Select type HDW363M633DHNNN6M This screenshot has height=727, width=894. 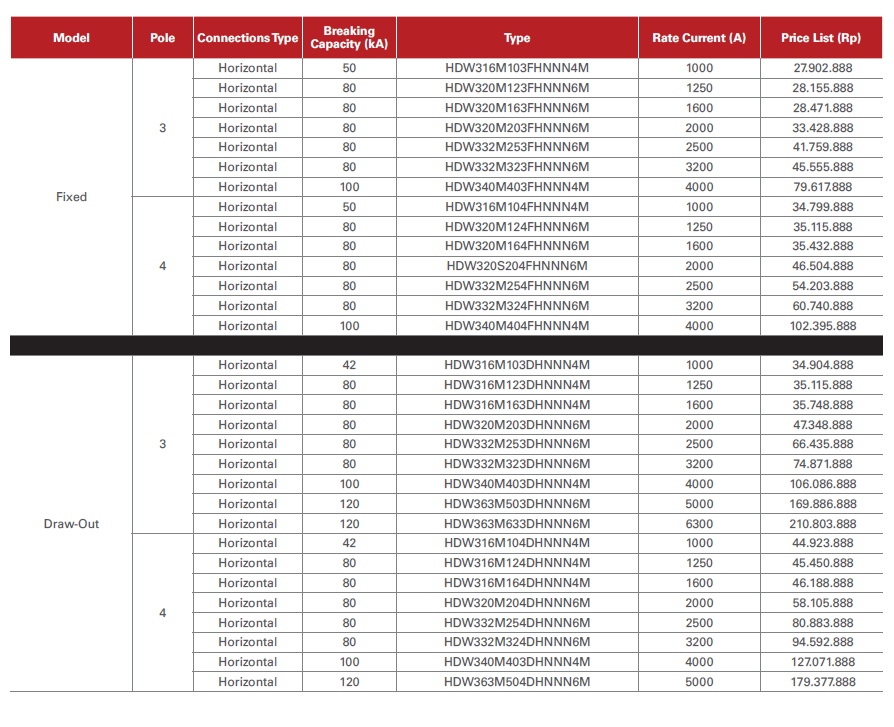click(517, 523)
